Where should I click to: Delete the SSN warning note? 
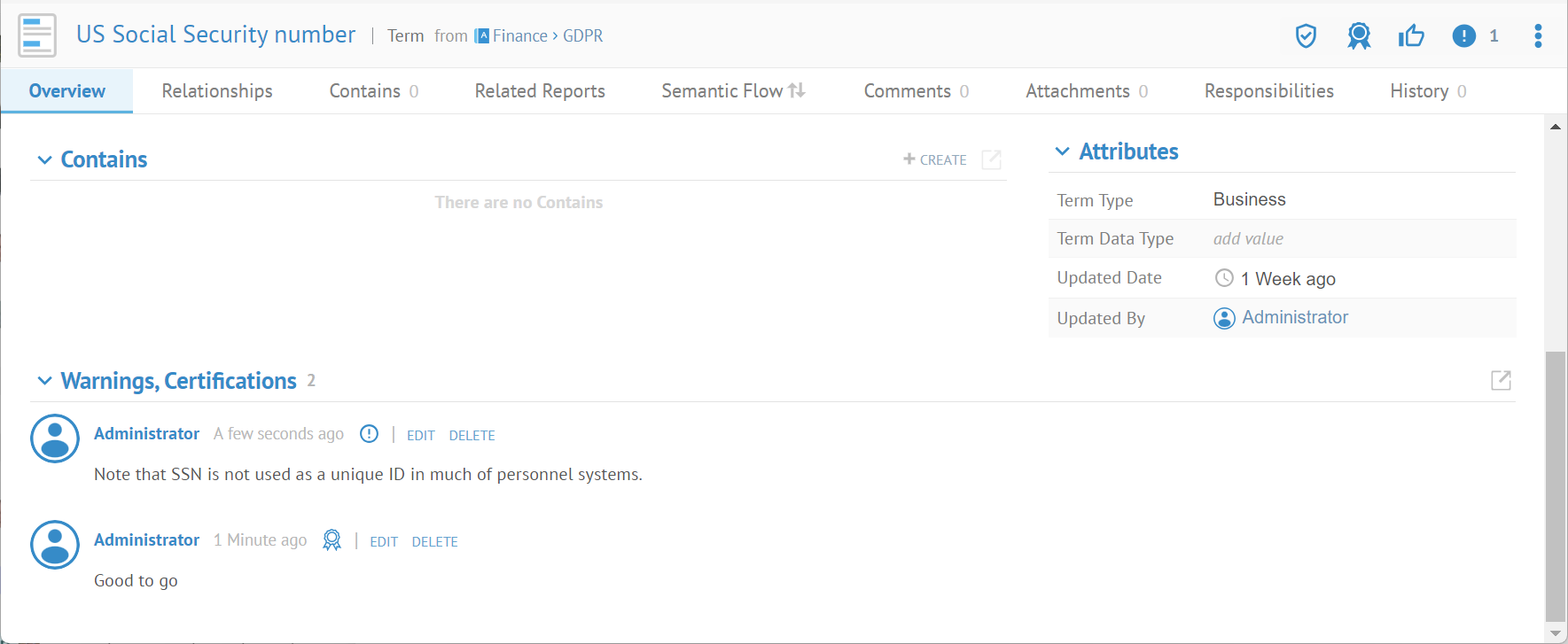[x=472, y=435]
